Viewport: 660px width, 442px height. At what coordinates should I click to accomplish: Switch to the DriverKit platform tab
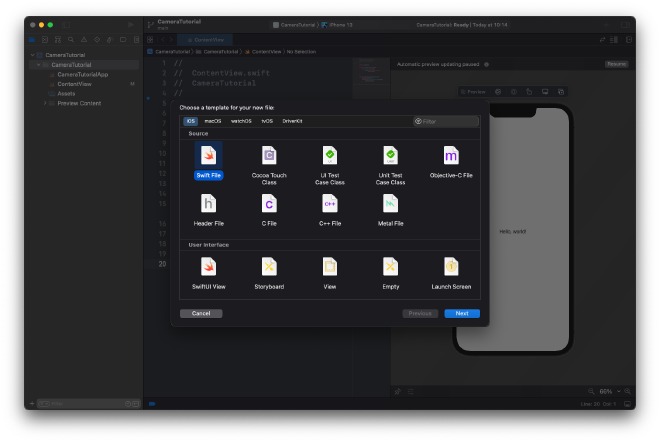[292, 121]
